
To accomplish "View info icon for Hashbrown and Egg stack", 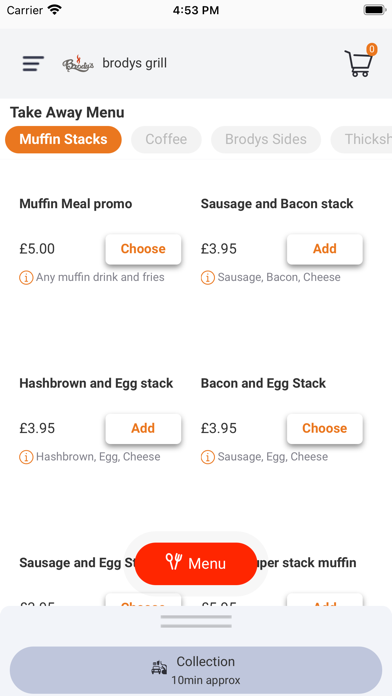I will coord(26,457).
